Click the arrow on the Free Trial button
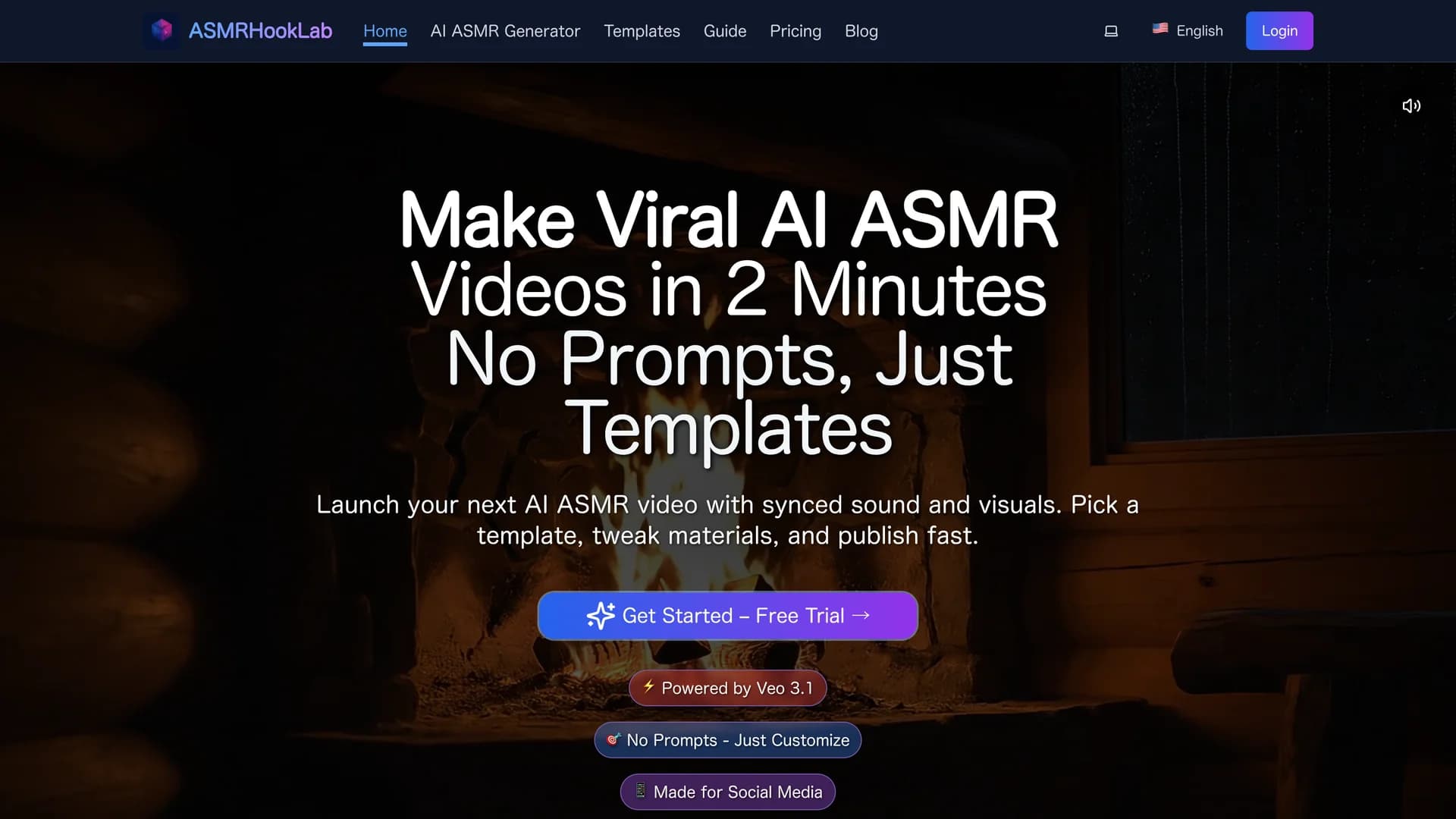The height and width of the screenshot is (819, 1456). point(861,615)
